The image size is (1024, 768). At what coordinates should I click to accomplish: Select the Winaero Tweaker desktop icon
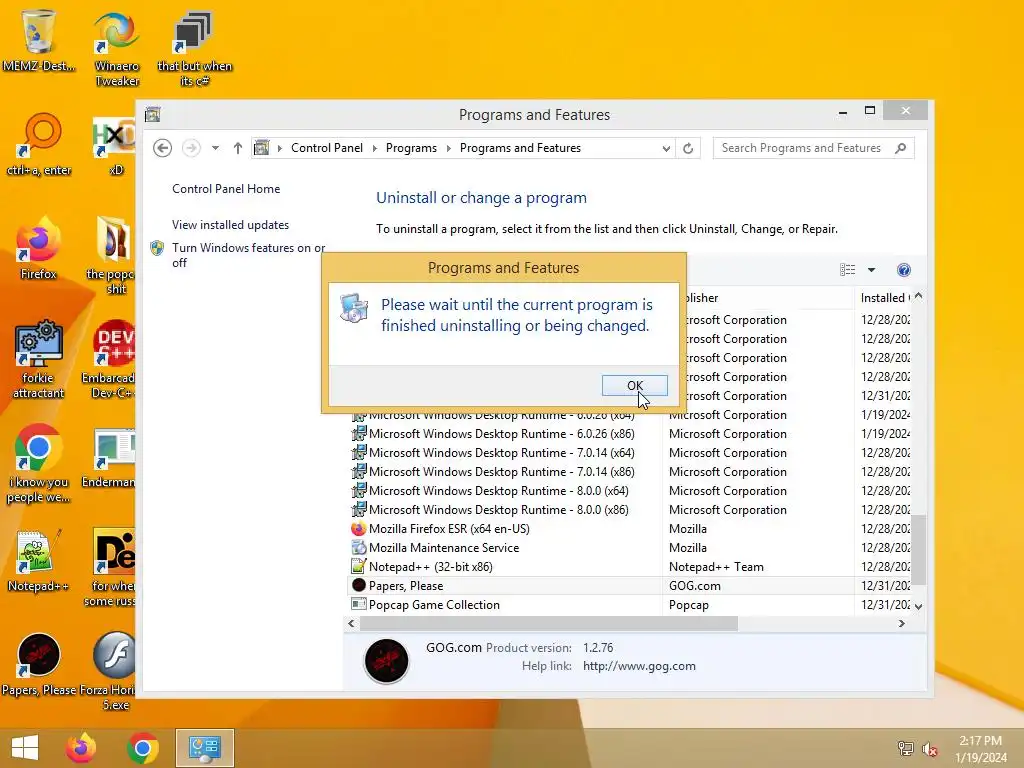click(117, 48)
